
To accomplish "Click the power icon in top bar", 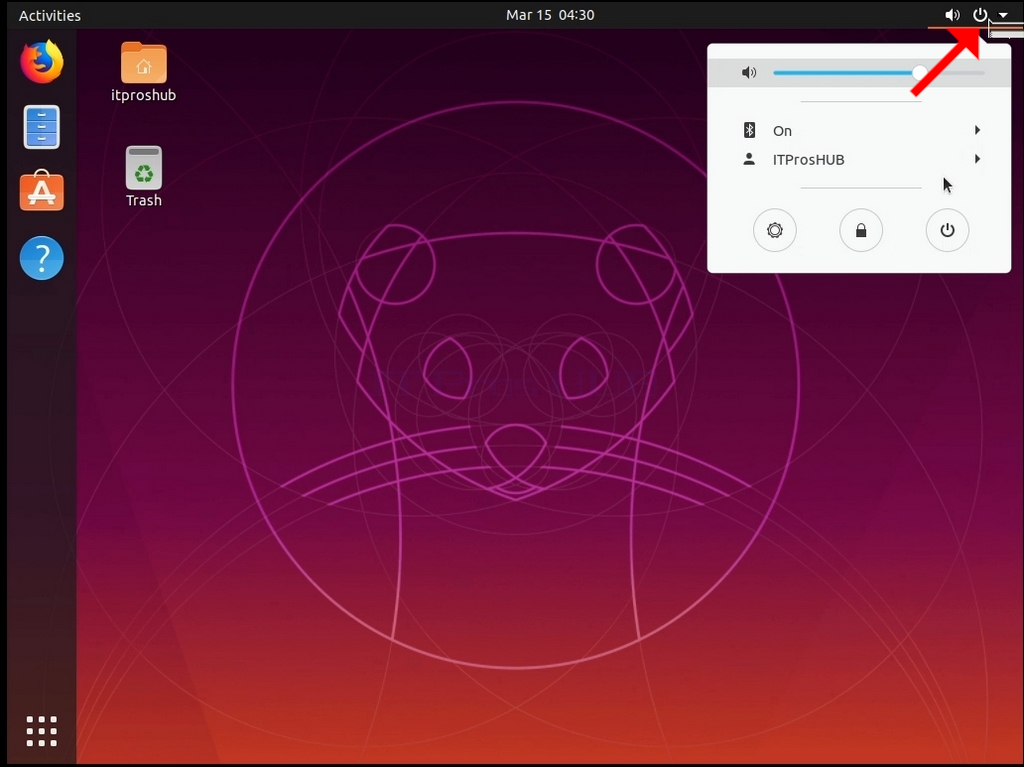I will (980, 15).
